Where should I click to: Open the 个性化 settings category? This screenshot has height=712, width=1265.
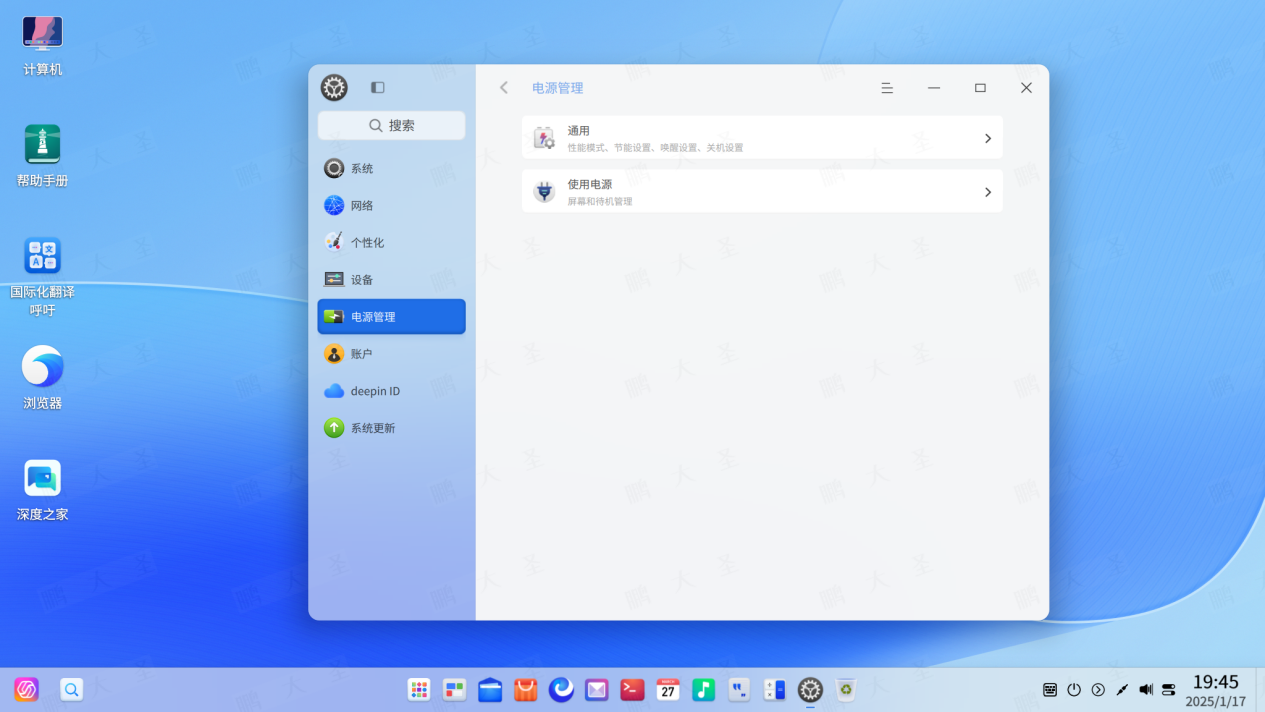pyautogui.click(x=391, y=242)
